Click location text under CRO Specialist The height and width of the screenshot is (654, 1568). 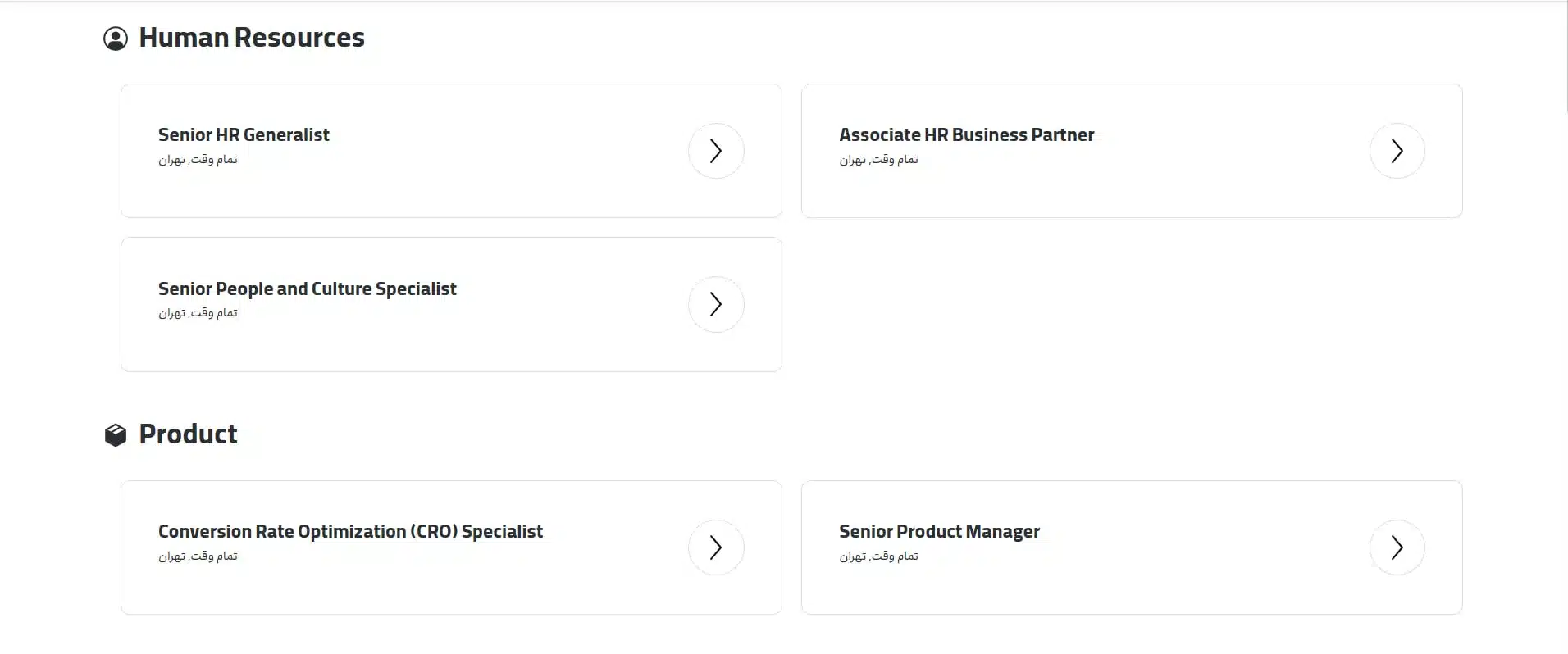pos(198,556)
